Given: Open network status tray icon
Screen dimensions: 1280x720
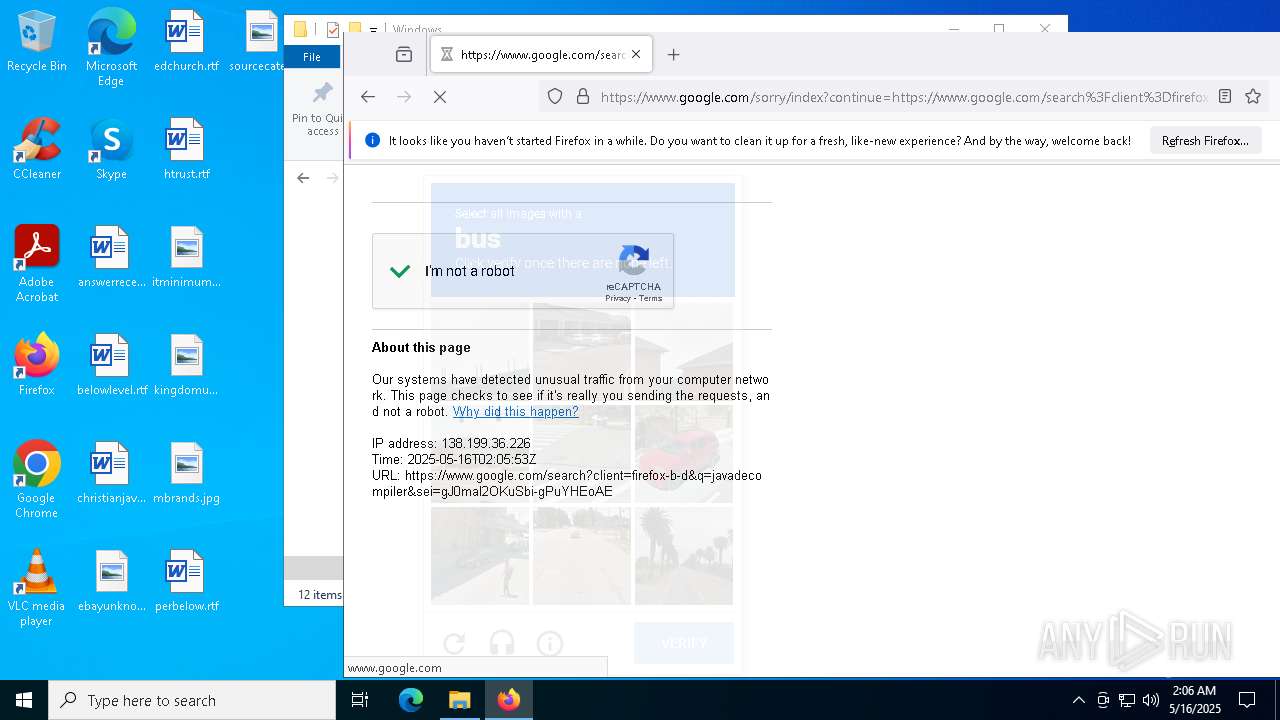Looking at the screenshot, I should pos(1127,700).
